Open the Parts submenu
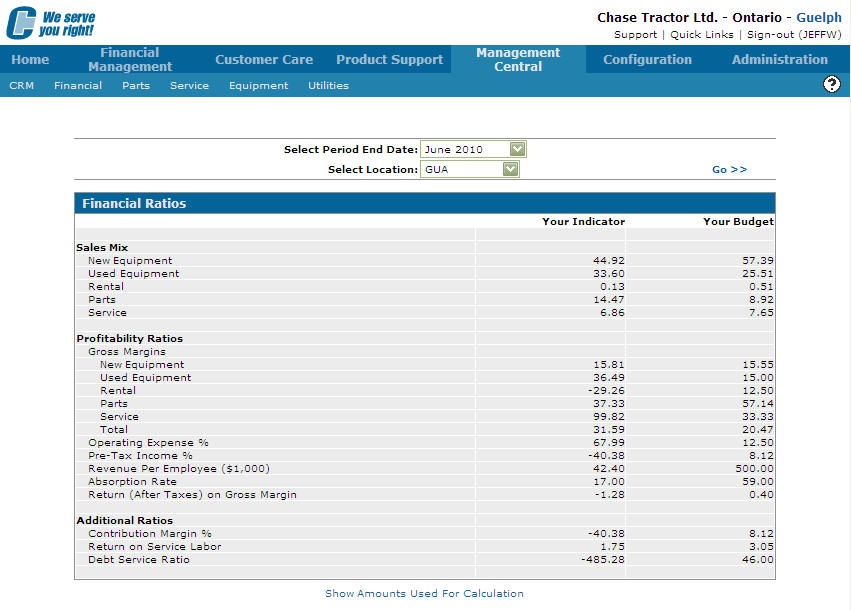851x610 pixels. 136,85
